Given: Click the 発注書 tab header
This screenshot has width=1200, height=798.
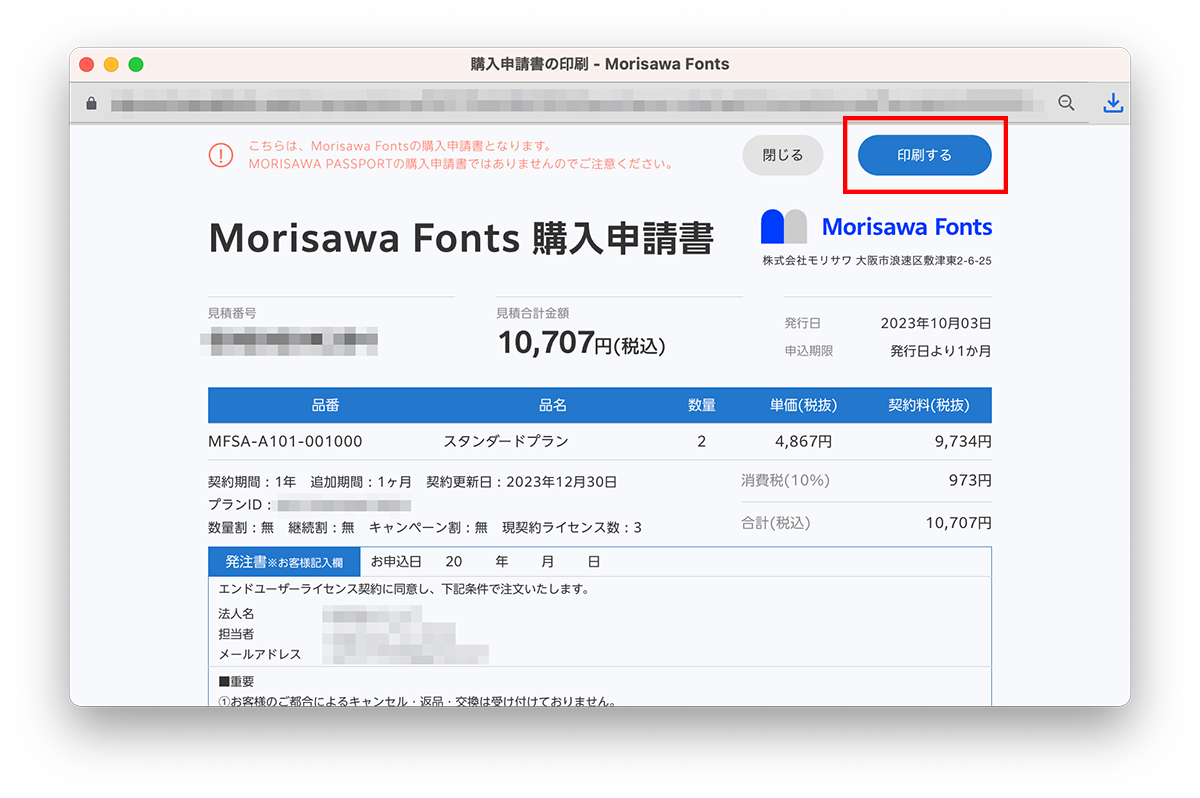Looking at the screenshot, I should (x=284, y=562).
